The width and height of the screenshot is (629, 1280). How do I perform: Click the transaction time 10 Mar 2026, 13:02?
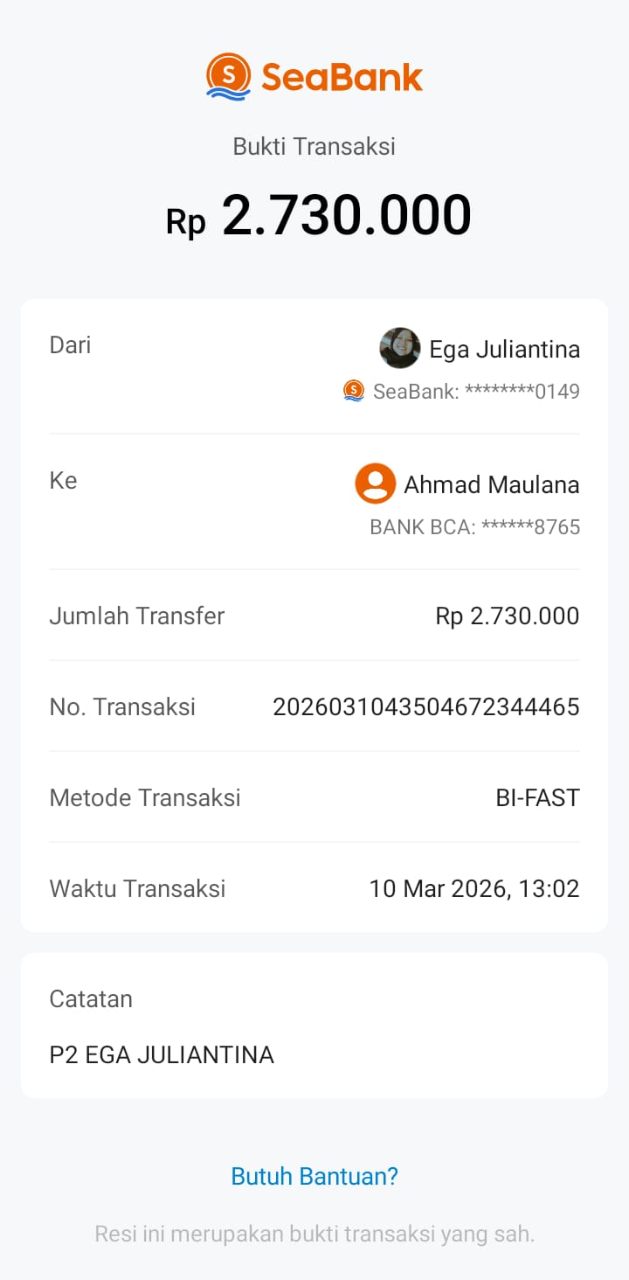click(474, 888)
